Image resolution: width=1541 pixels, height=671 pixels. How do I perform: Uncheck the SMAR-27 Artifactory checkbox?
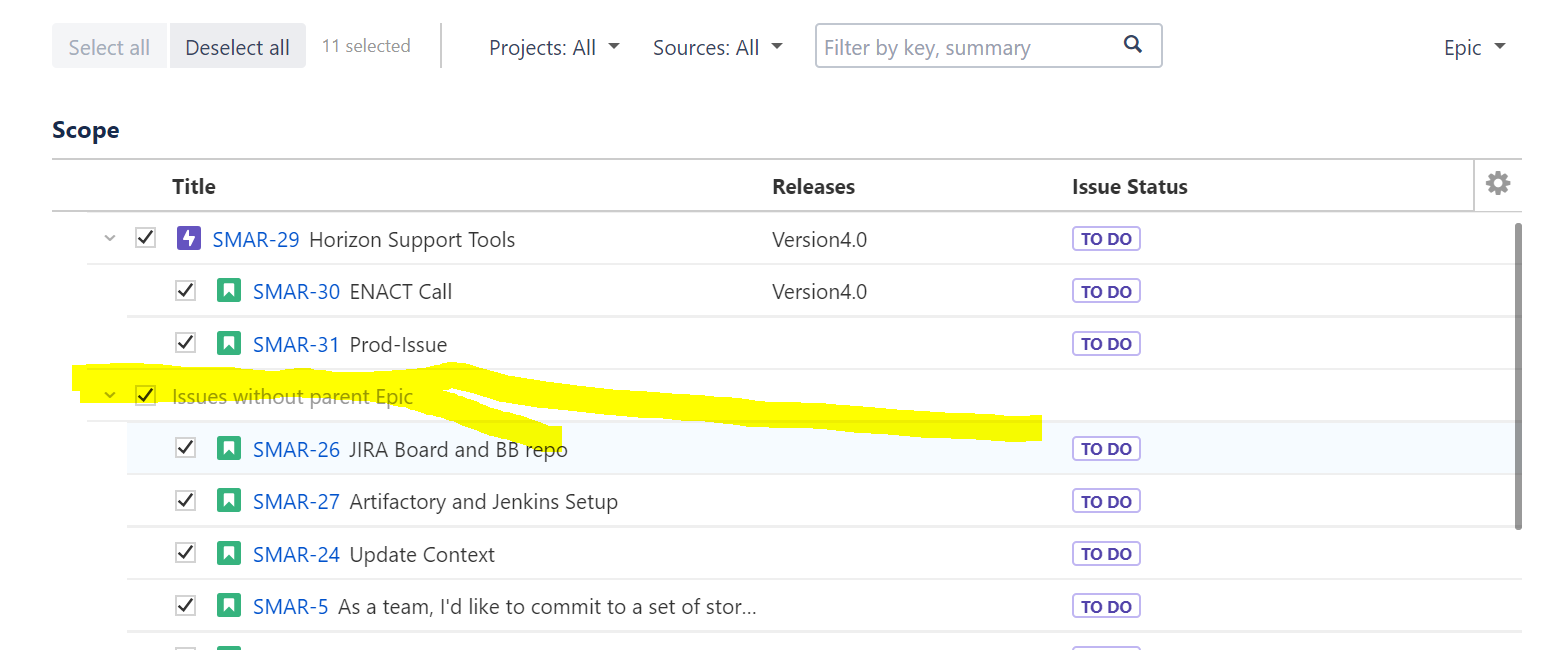[x=185, y=500]
